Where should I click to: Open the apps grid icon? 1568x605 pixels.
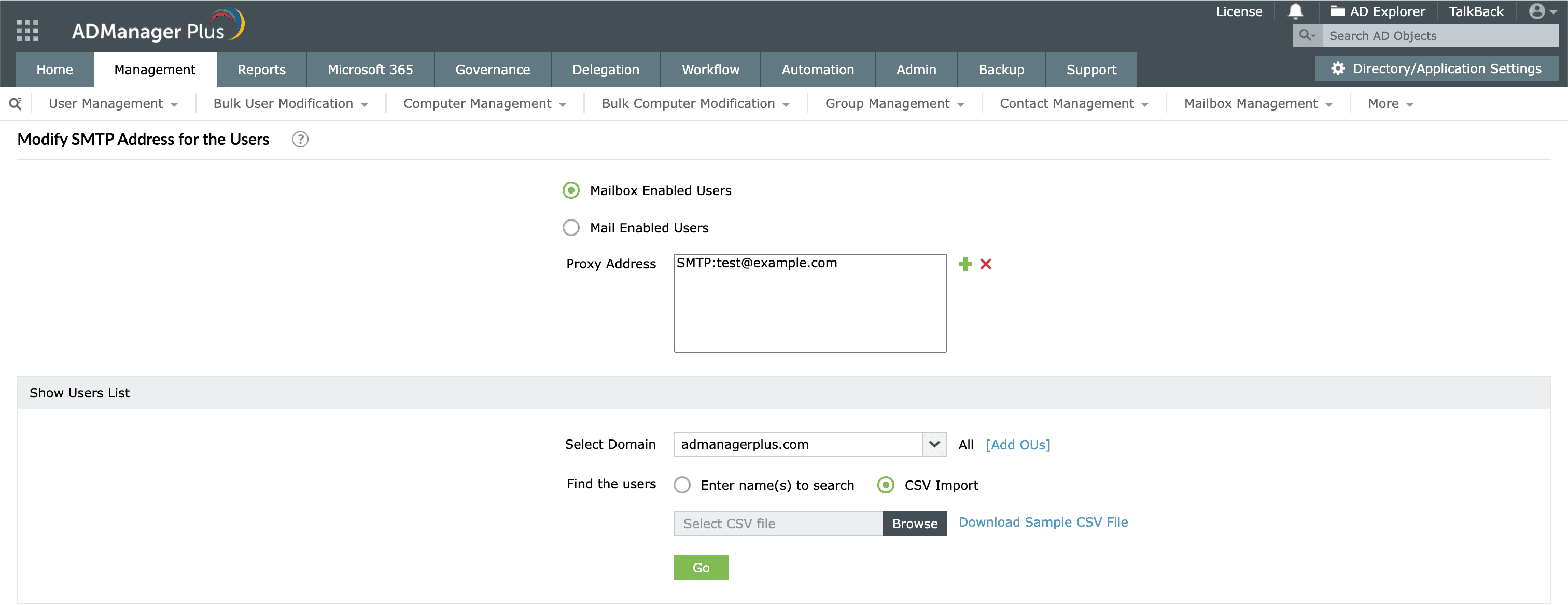(27, 31)
